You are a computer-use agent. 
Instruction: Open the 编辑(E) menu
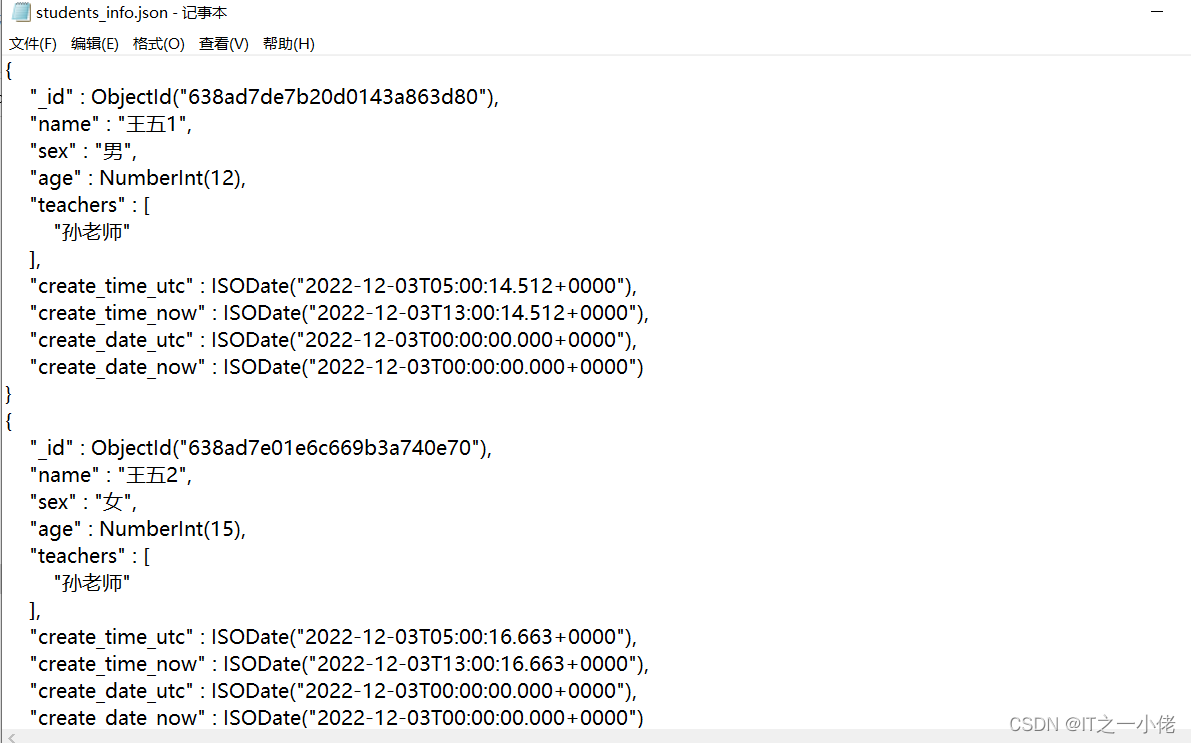point(95,44)
